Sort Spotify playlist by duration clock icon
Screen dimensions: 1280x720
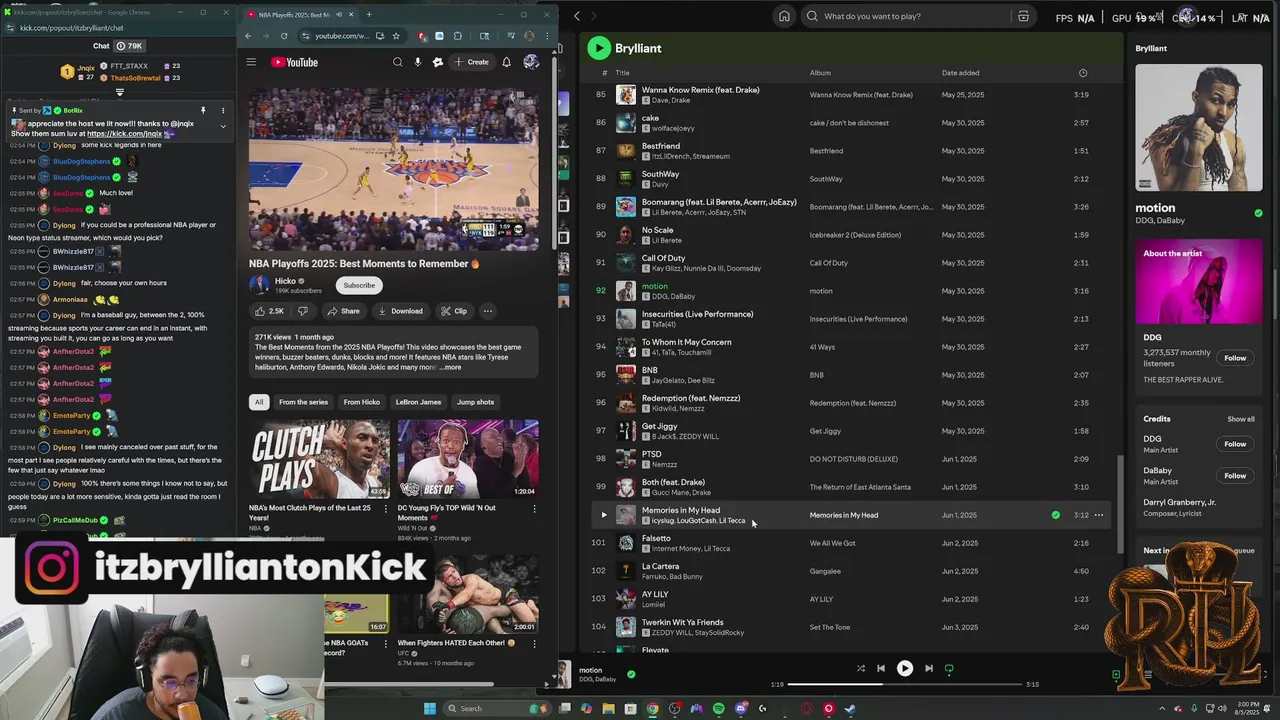tap(1083, 73)
